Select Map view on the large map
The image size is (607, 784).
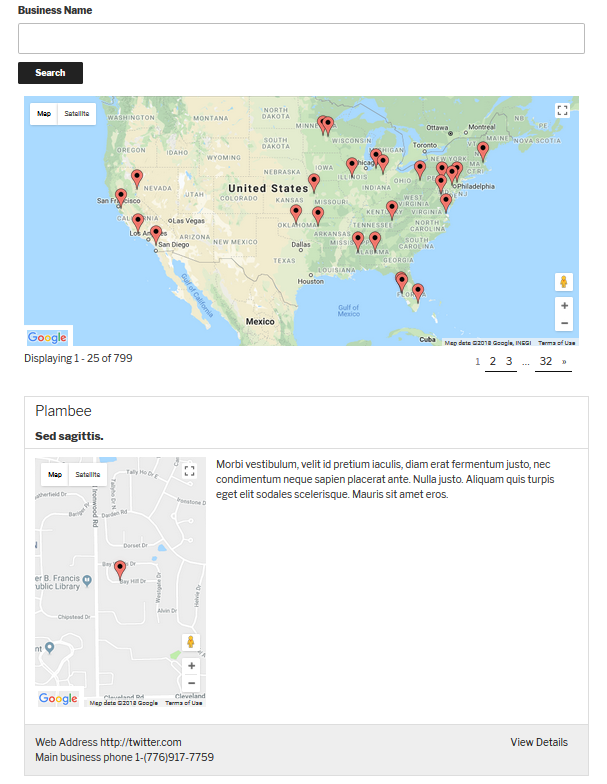point(44,114)
